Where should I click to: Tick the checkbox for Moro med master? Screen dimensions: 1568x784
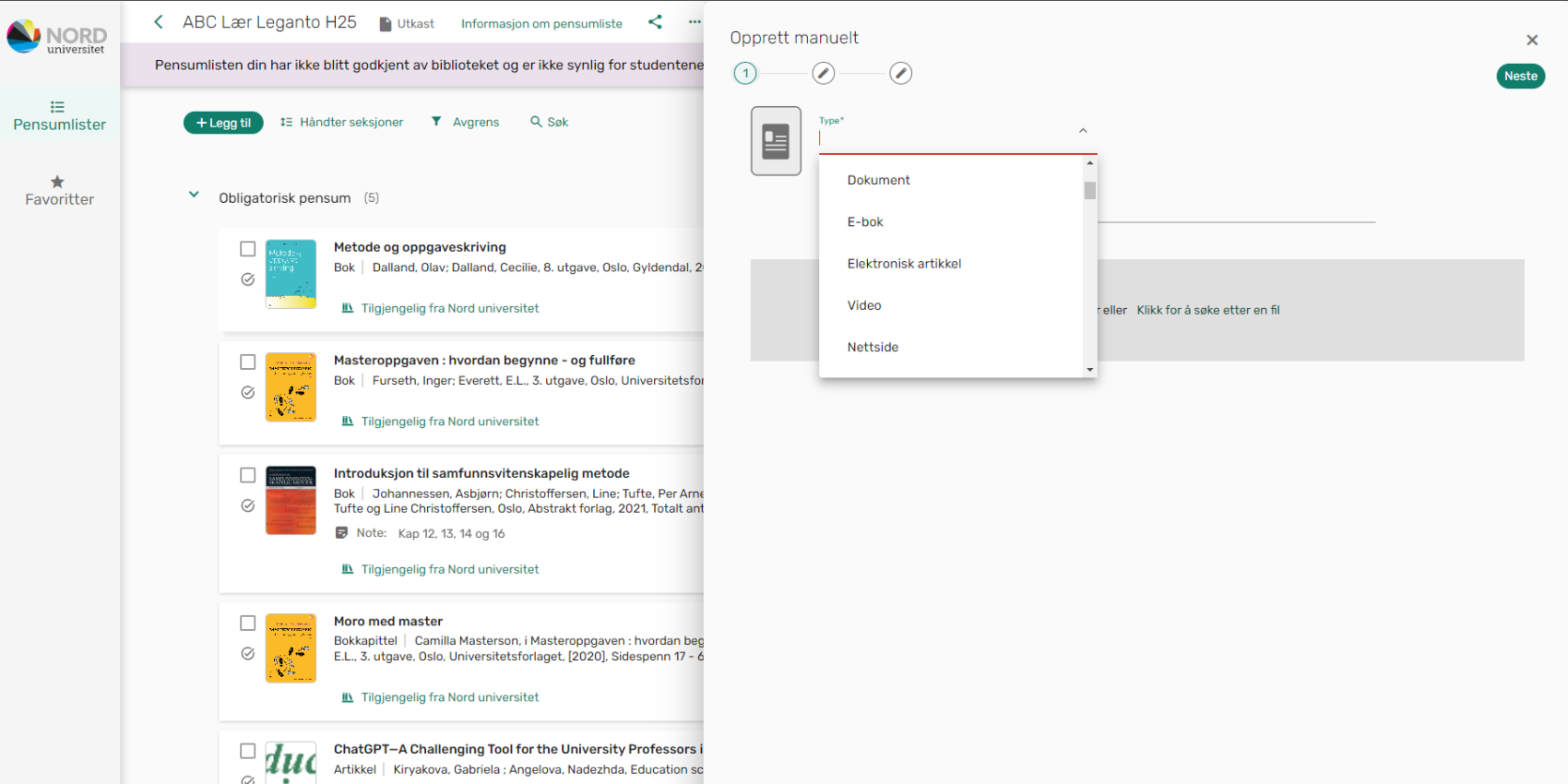click(x=247, y=624)
